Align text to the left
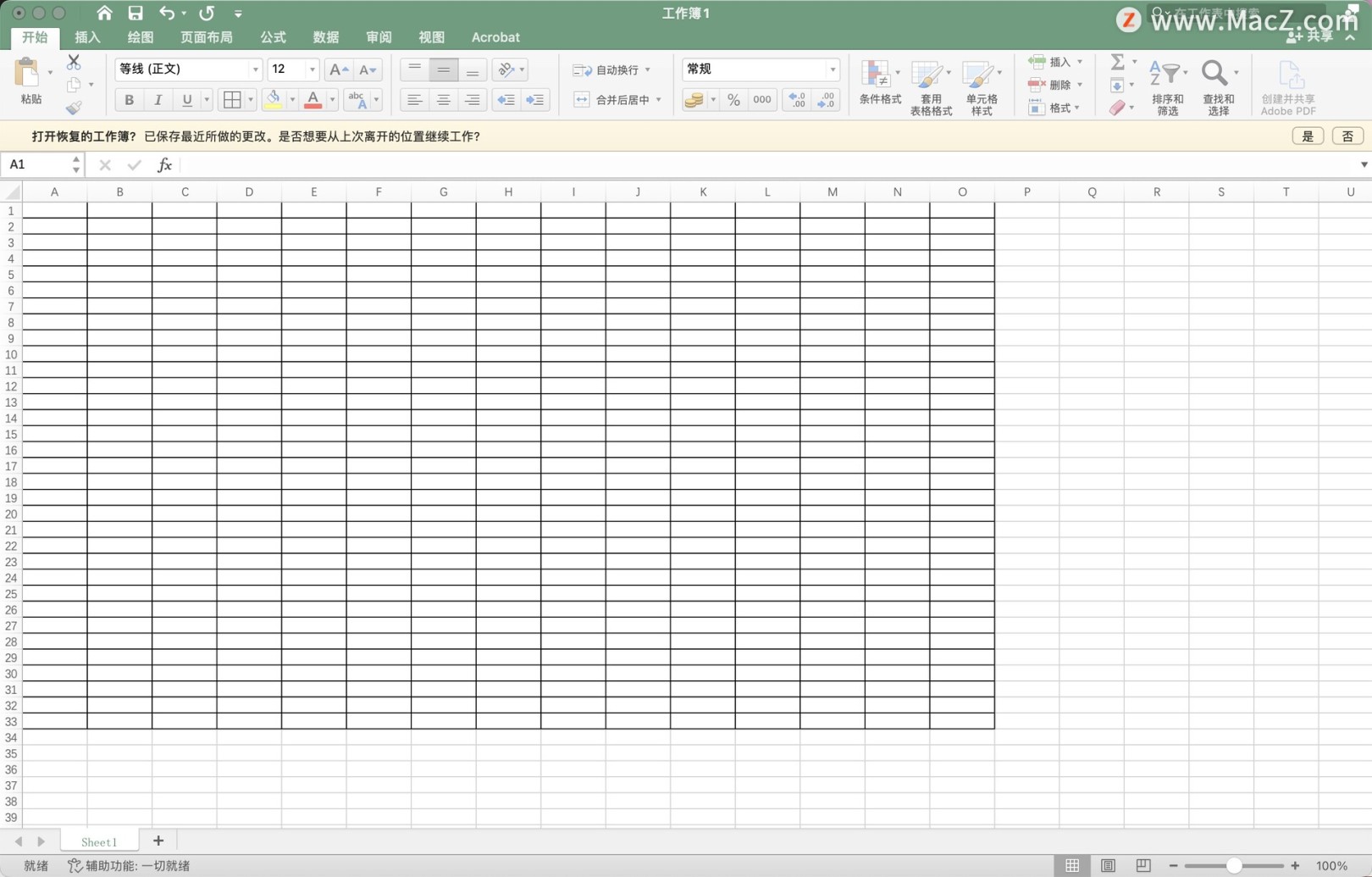 pos(414,100)
